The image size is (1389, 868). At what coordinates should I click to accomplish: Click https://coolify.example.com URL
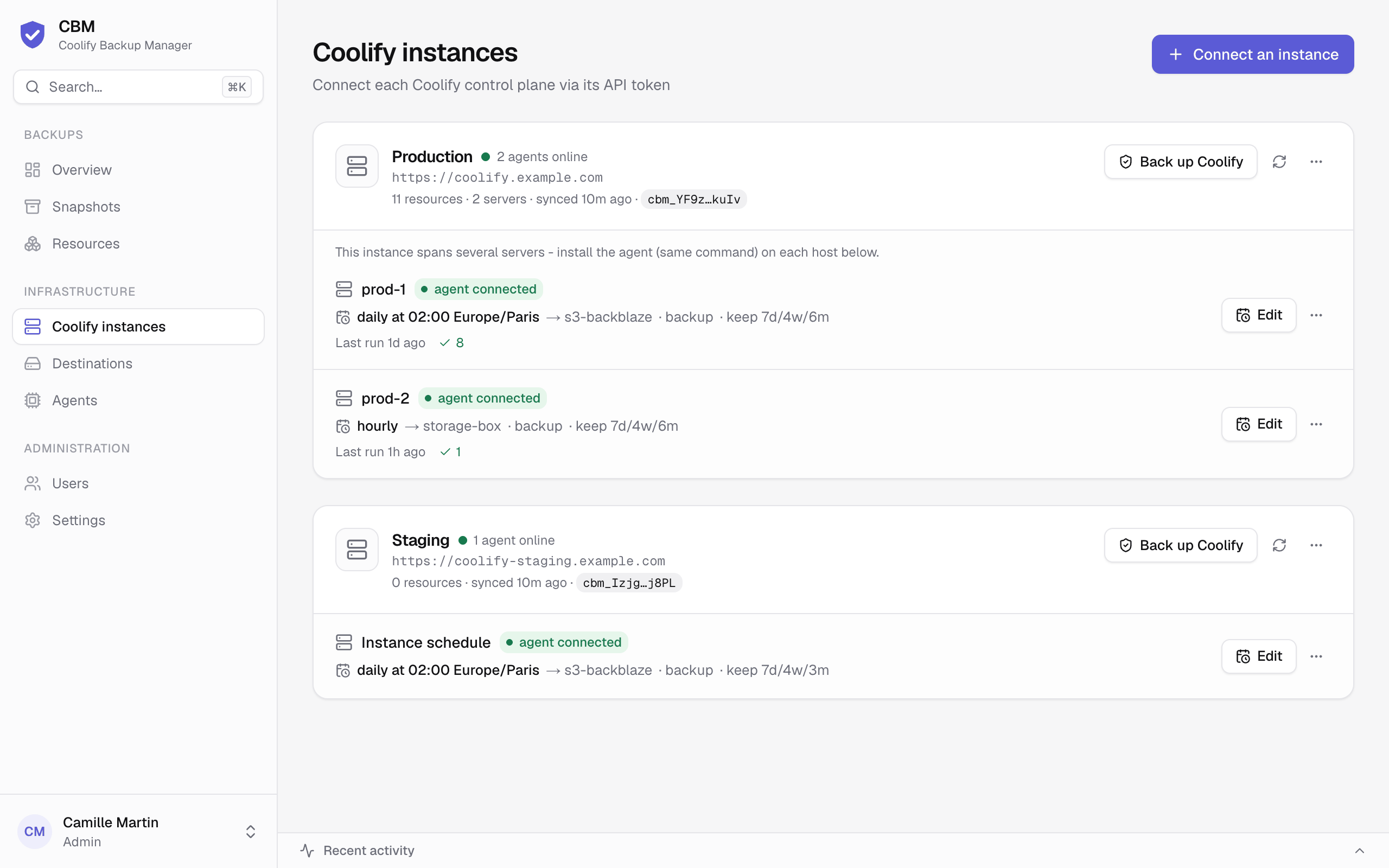click(x=497, y=177)
